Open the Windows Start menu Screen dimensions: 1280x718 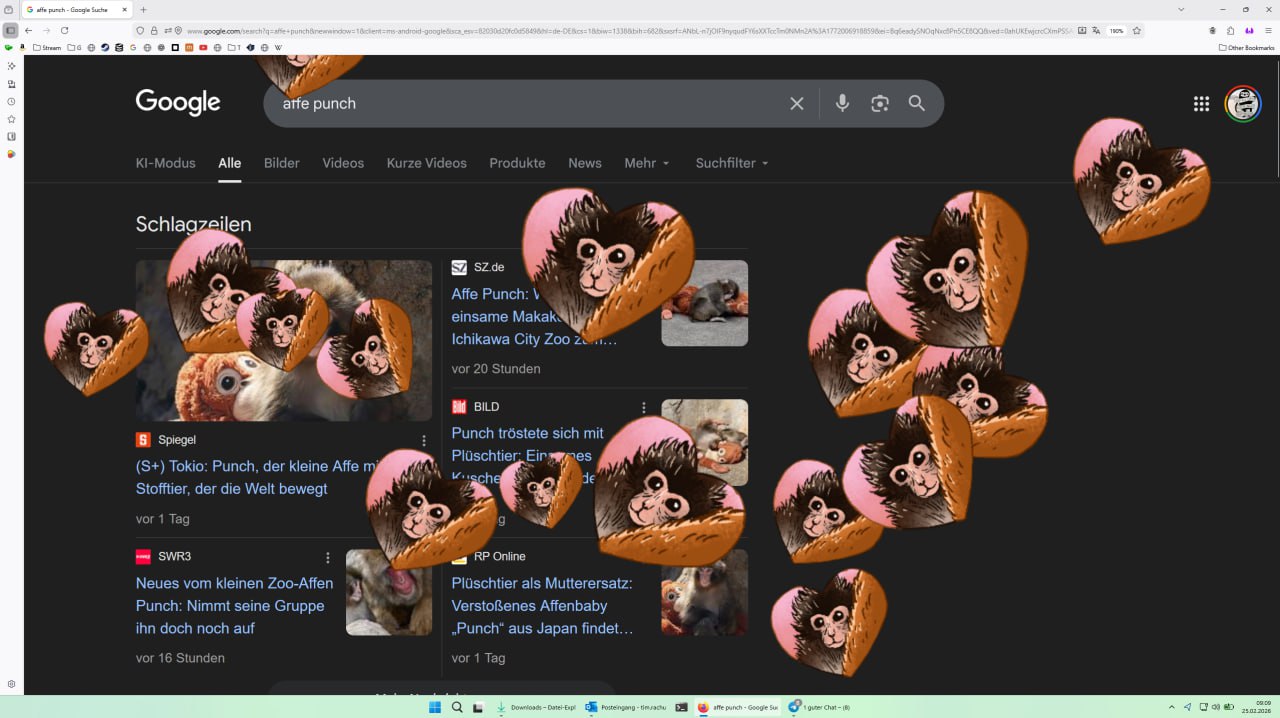pos(435,707)
